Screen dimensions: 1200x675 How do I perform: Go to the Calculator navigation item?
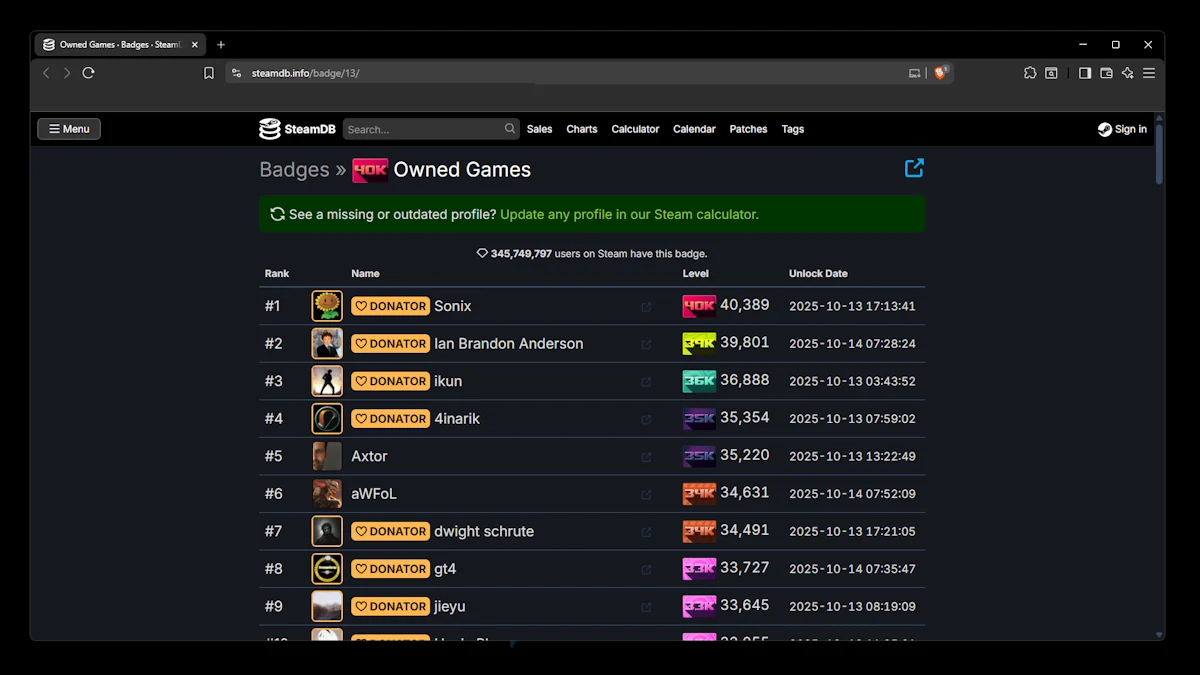(635, 129)
